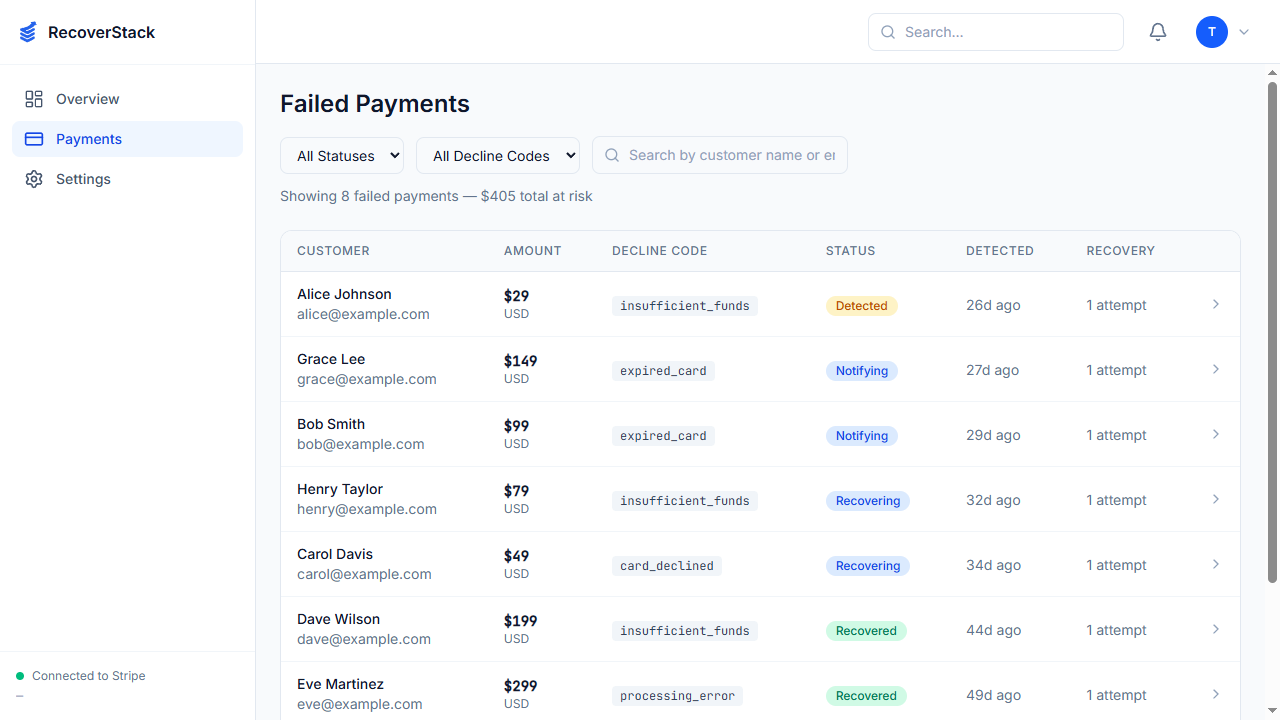Click processing_error code for Eve Martinez
Screen dimensions: 1280x720
(x=677, y=696)
